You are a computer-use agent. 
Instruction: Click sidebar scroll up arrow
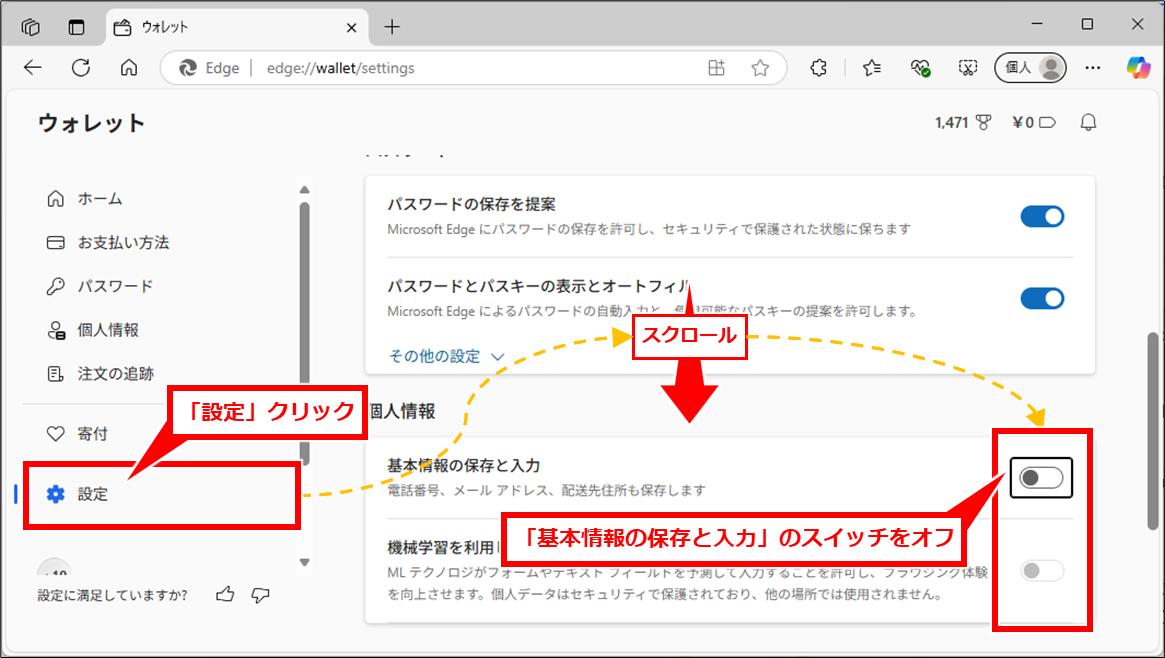click(305, 190)
